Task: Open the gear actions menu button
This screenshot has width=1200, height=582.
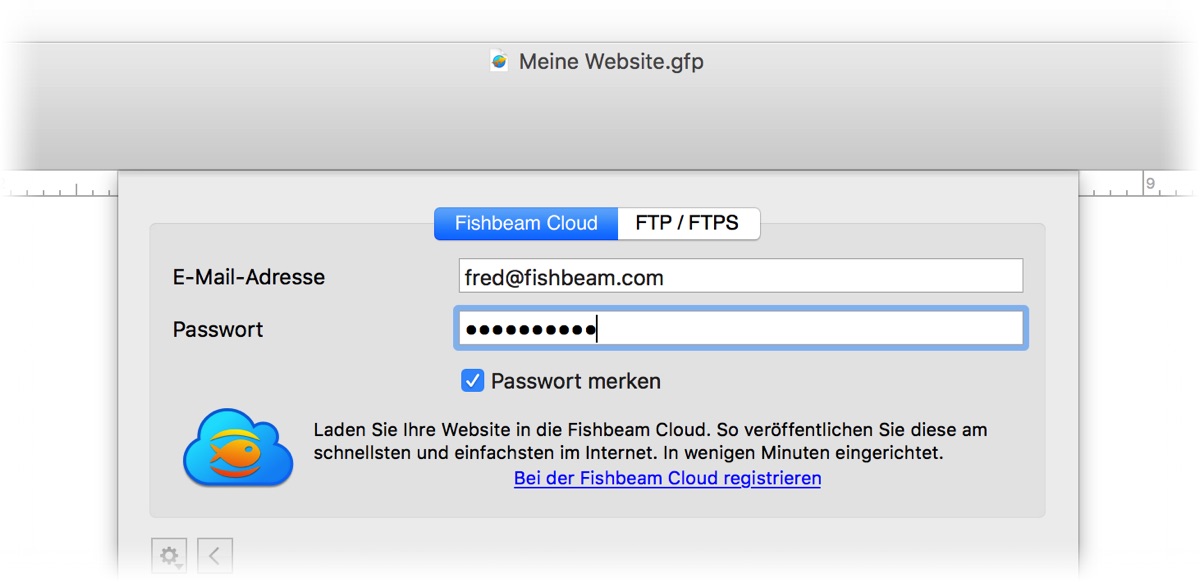Action: click(x=169, y=555)
